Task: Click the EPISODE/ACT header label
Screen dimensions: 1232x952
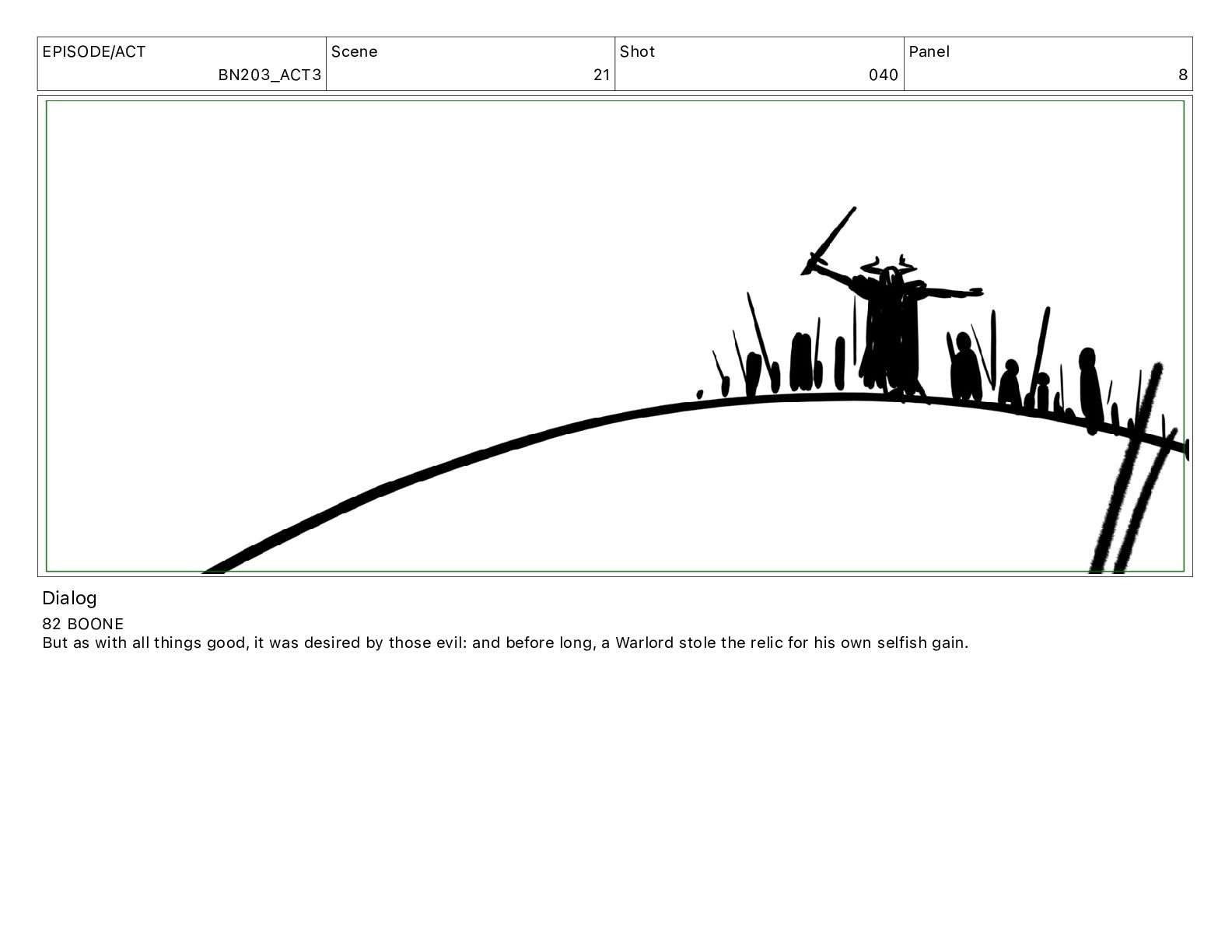Action: click(94, 52)
